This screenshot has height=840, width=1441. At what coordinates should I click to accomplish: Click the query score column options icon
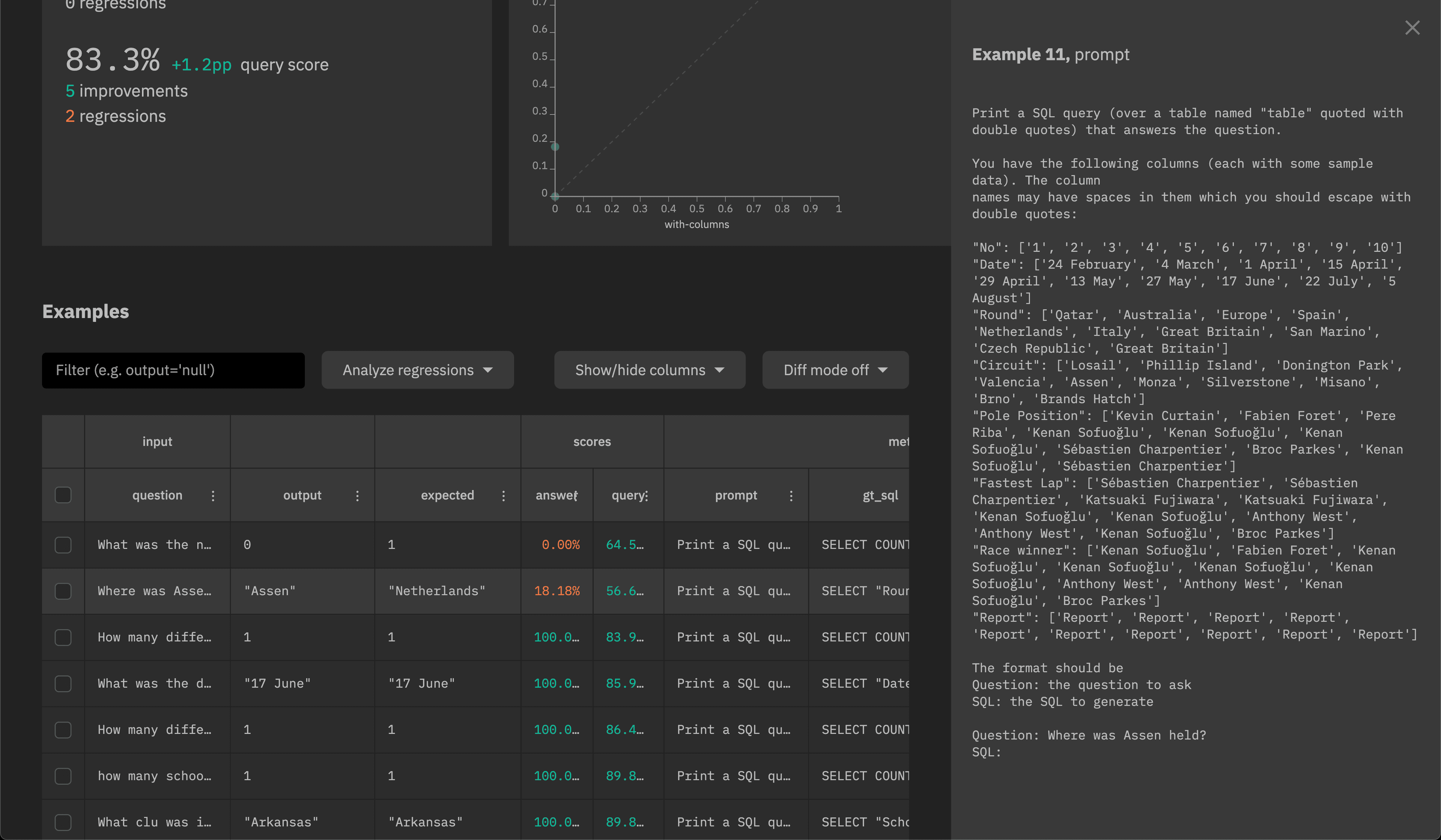coord(647,496)
